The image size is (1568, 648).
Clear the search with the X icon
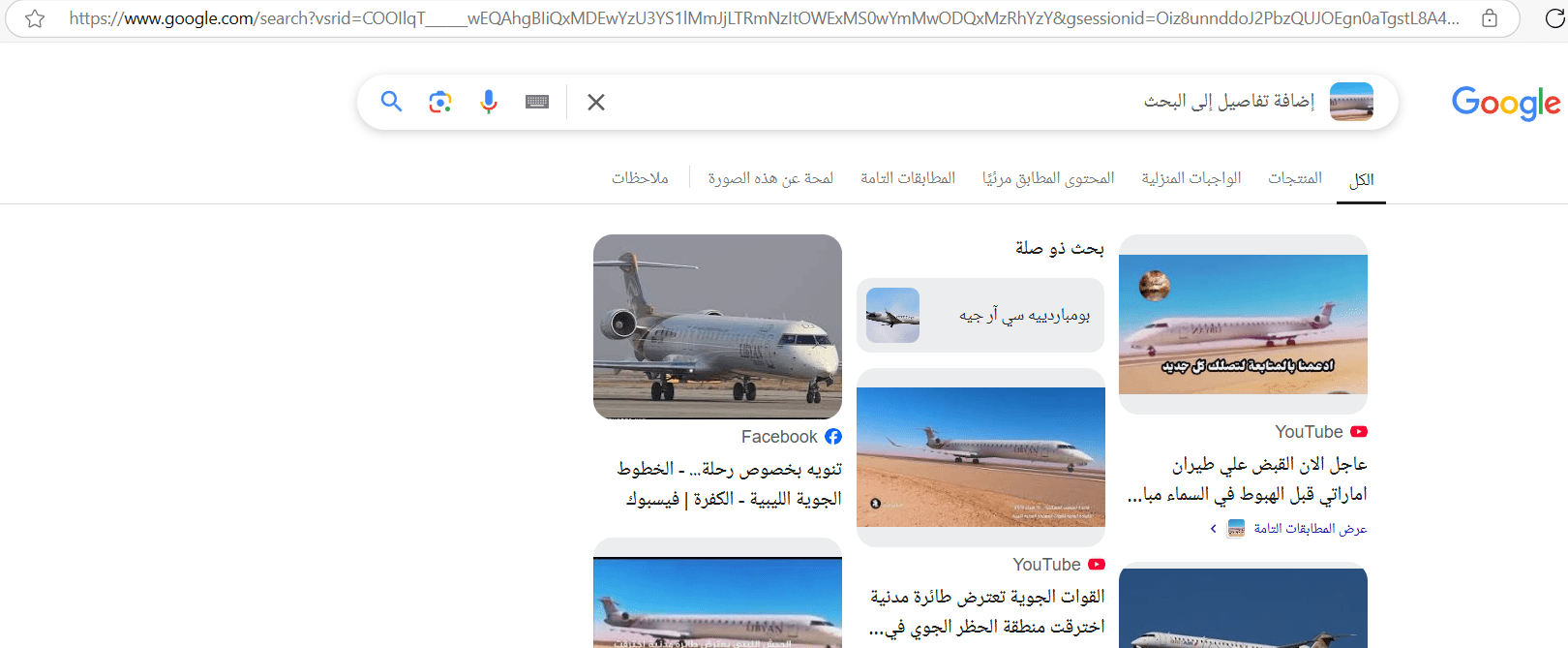(596, 102)
